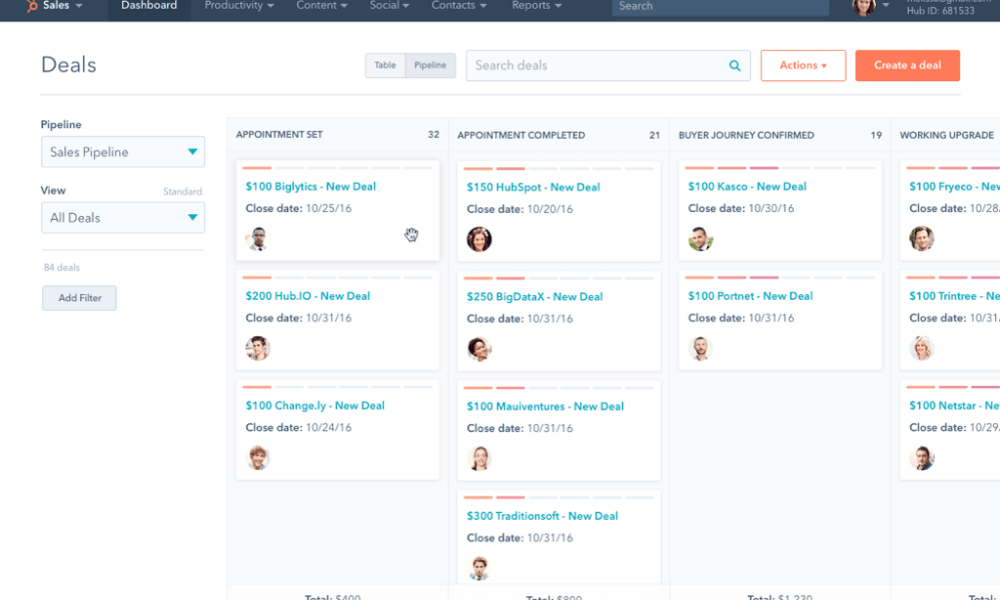The width and height of the screenshot is (1000, 600).
Task: Click the Deals page heading
Action: click(x=69, y=65)
